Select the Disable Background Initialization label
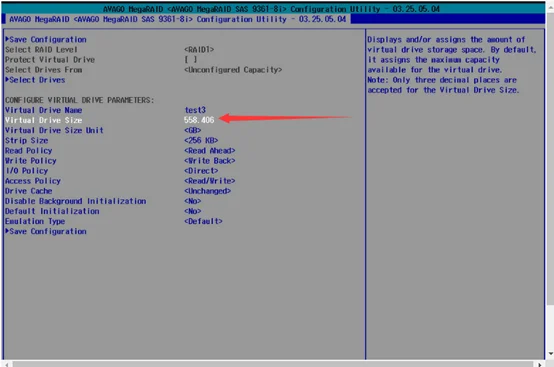 tap(76, 201)
